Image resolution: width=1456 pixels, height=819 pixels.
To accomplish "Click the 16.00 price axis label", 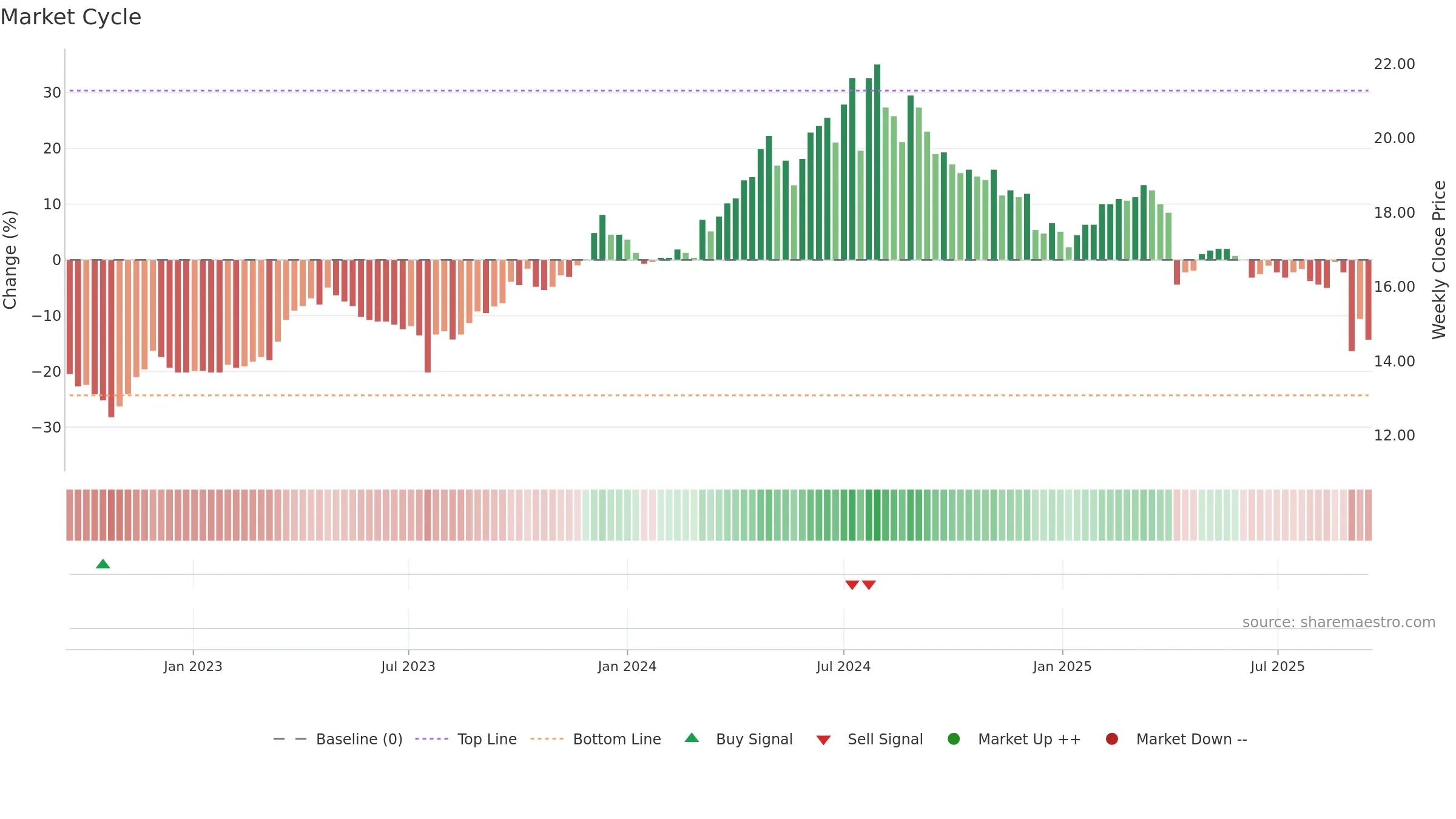I will [x=1394, y=287].
